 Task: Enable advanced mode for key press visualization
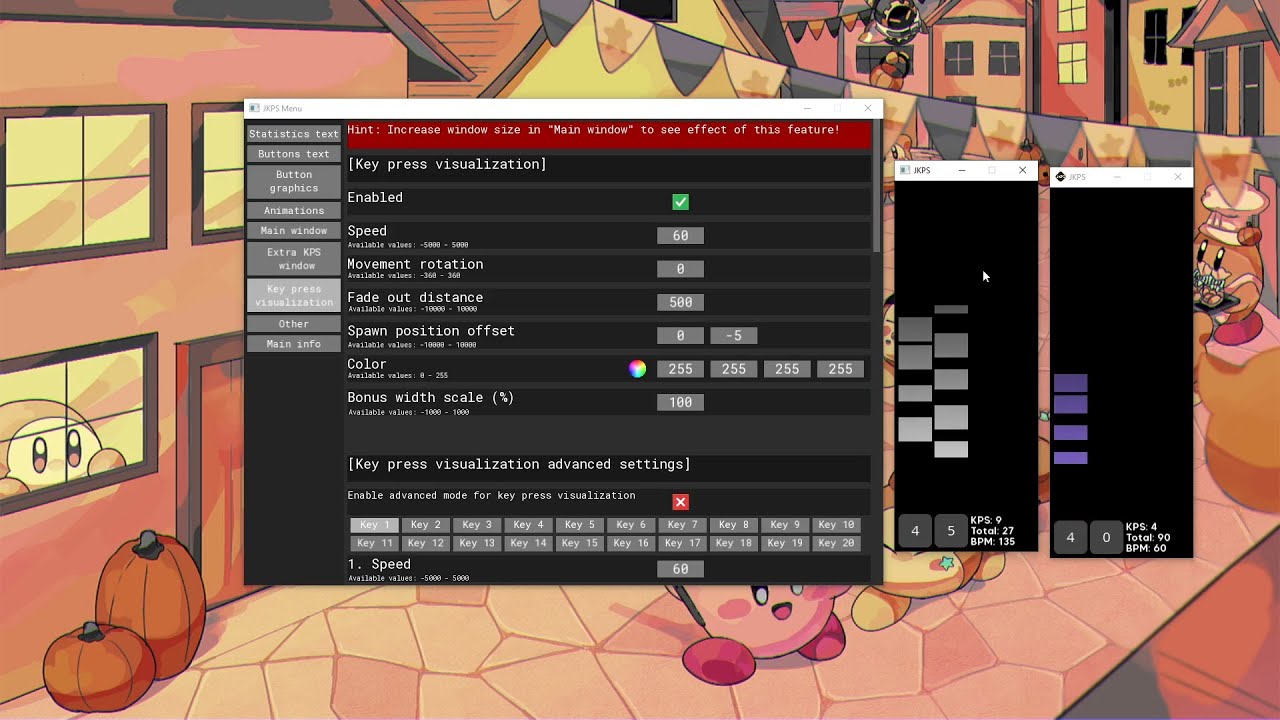point(680,502)
